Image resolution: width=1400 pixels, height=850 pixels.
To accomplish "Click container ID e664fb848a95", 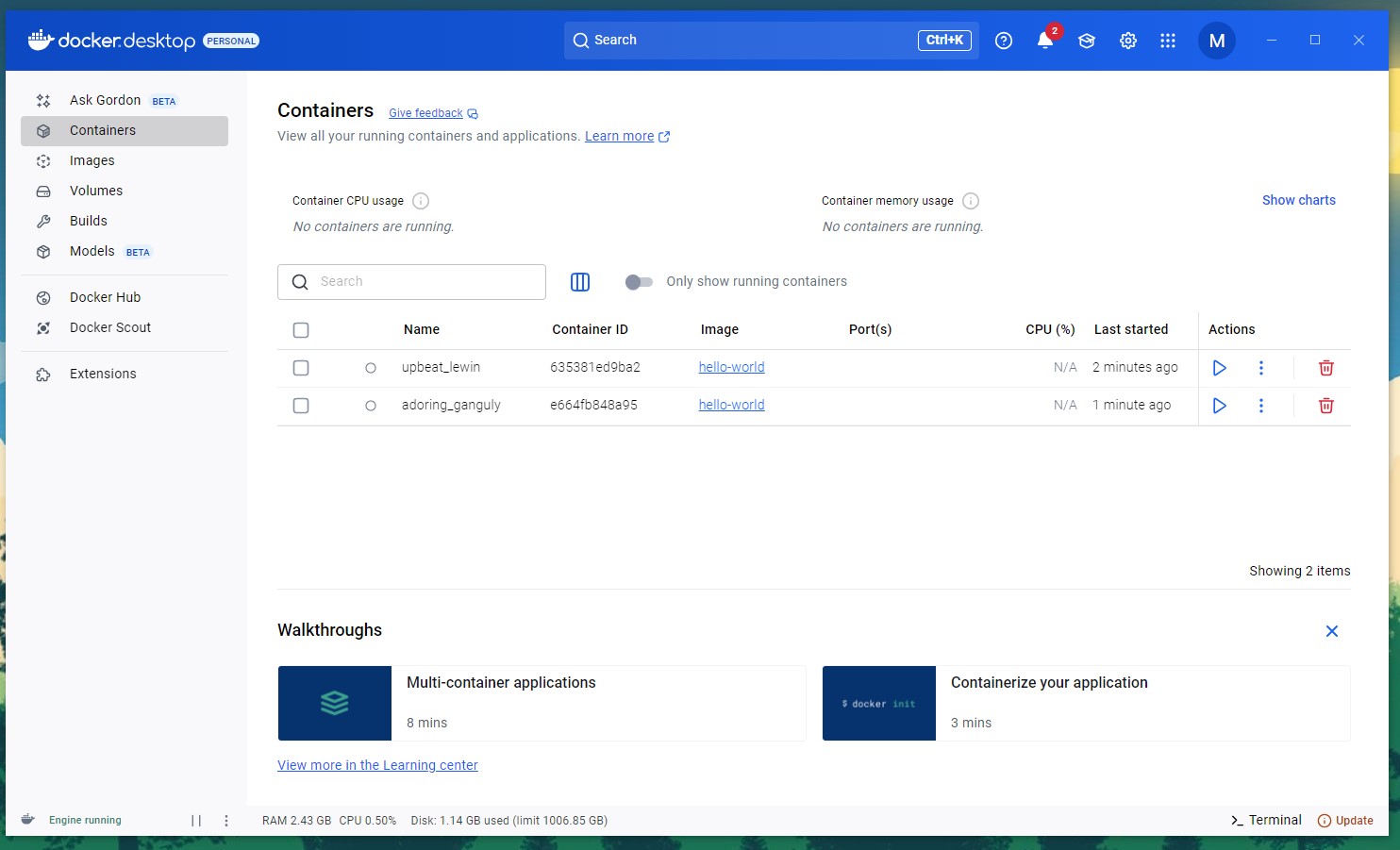I will click(x=593, y=405).
